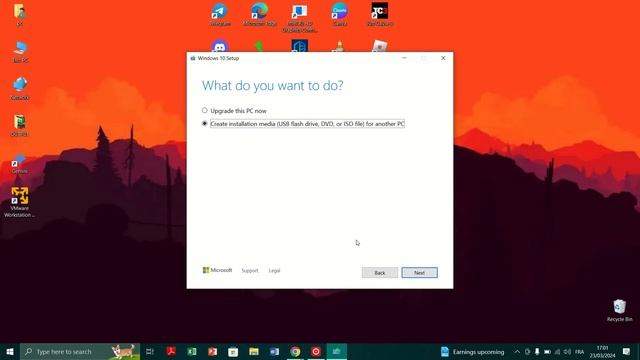640x360 pixels.
Task: Launch Excel from the taskbar
Action: [x=192, y=351]
